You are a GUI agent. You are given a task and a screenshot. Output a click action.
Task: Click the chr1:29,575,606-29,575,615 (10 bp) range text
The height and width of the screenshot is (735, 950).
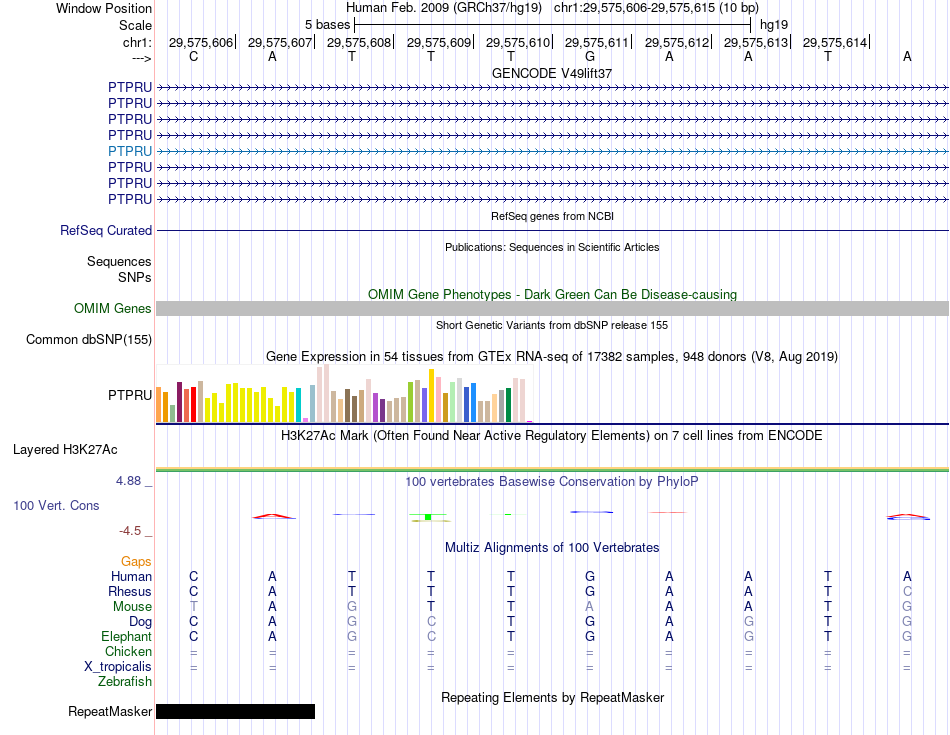point(656,8)
